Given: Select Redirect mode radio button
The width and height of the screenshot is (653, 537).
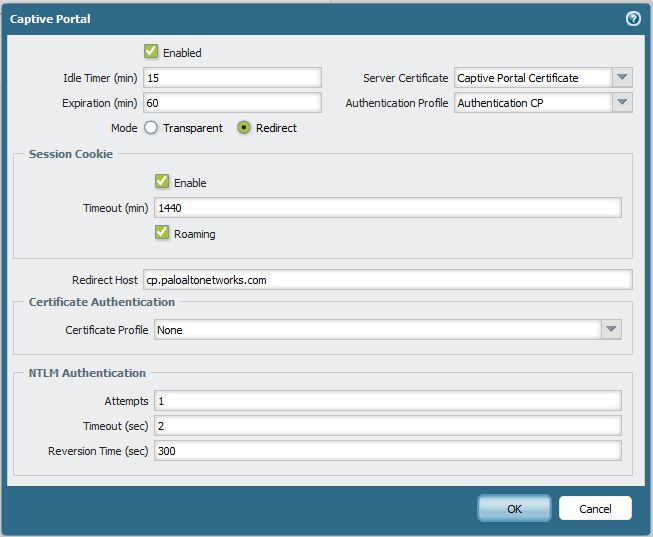Looking at the screenshot, I should [243, 128].
